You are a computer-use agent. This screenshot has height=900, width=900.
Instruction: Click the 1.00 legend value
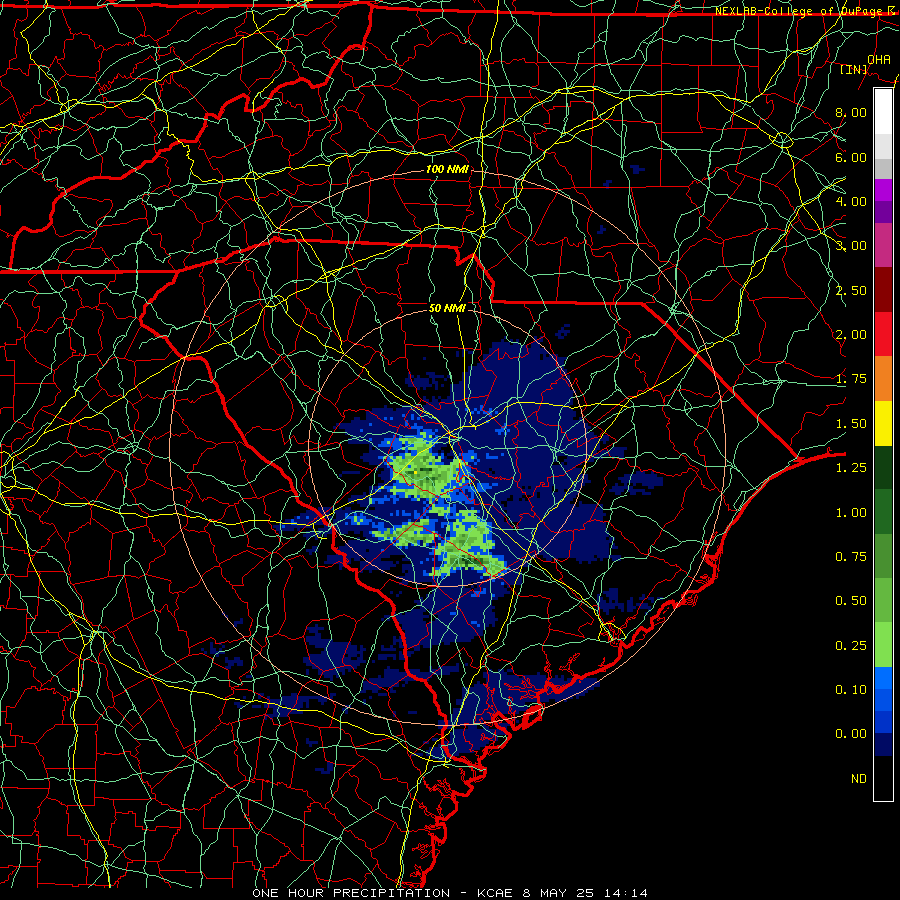[851, 513]
